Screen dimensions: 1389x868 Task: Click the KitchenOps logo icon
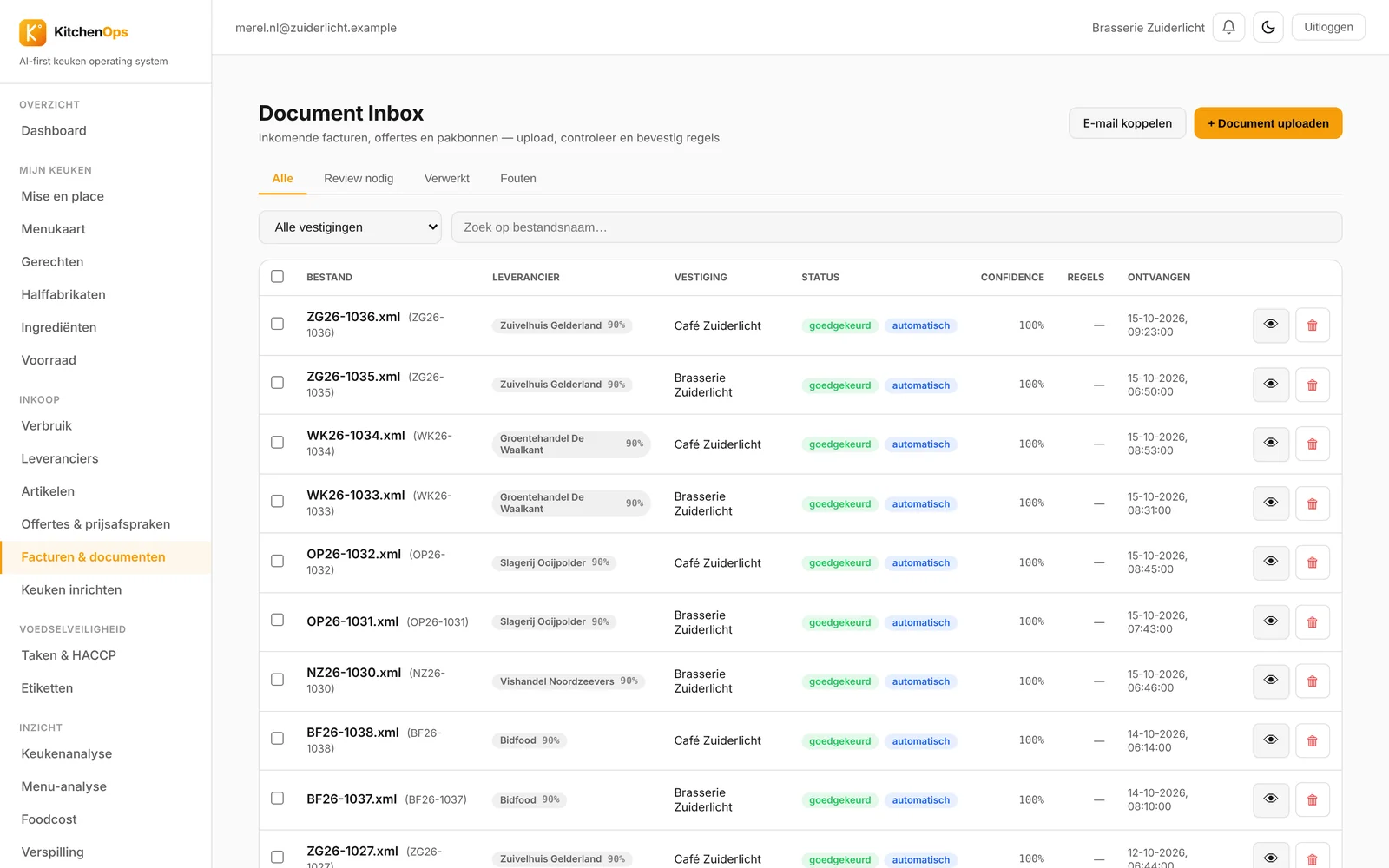33,32
